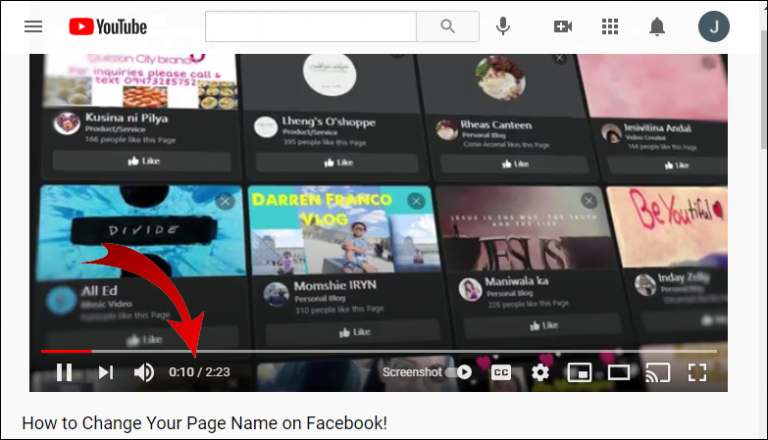
Task: Go to the YouTube home logo
Action: 108,26
